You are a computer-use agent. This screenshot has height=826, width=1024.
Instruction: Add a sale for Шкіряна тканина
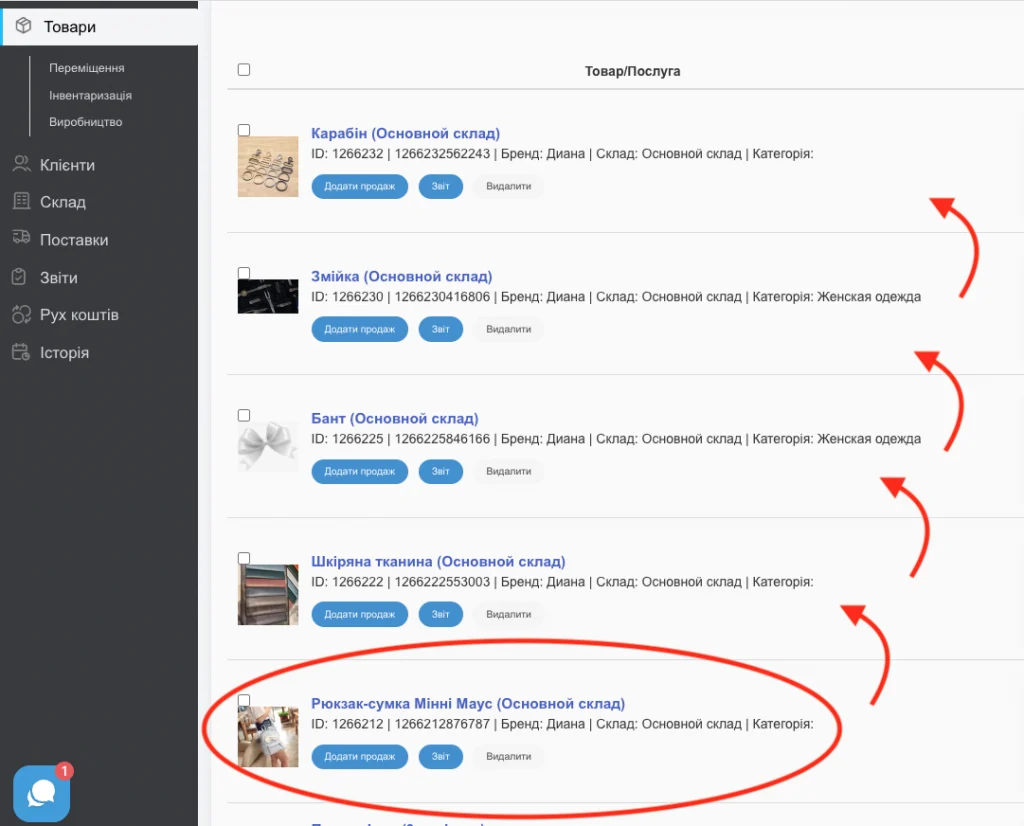[x=360, y=614]
